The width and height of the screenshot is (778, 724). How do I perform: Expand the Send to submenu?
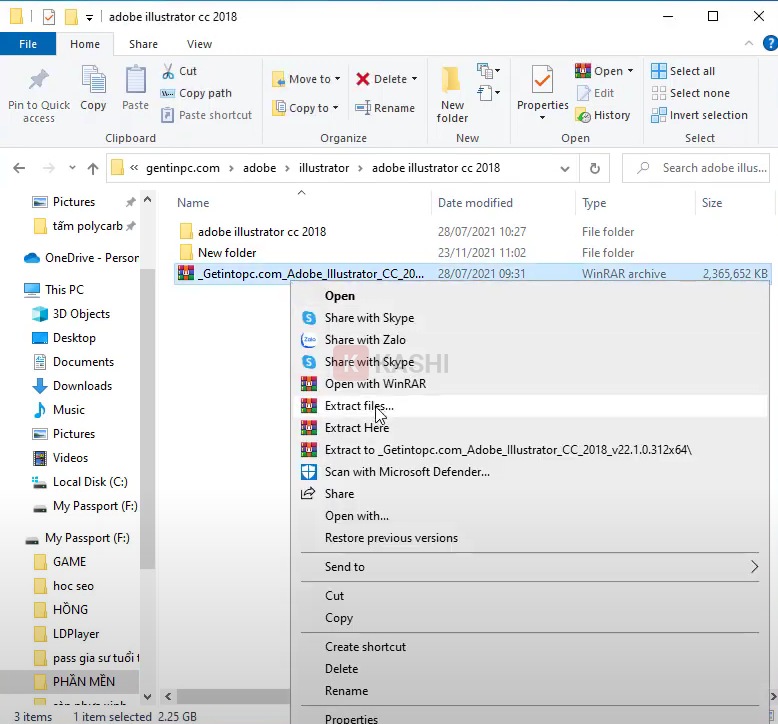tap(530, 567)
